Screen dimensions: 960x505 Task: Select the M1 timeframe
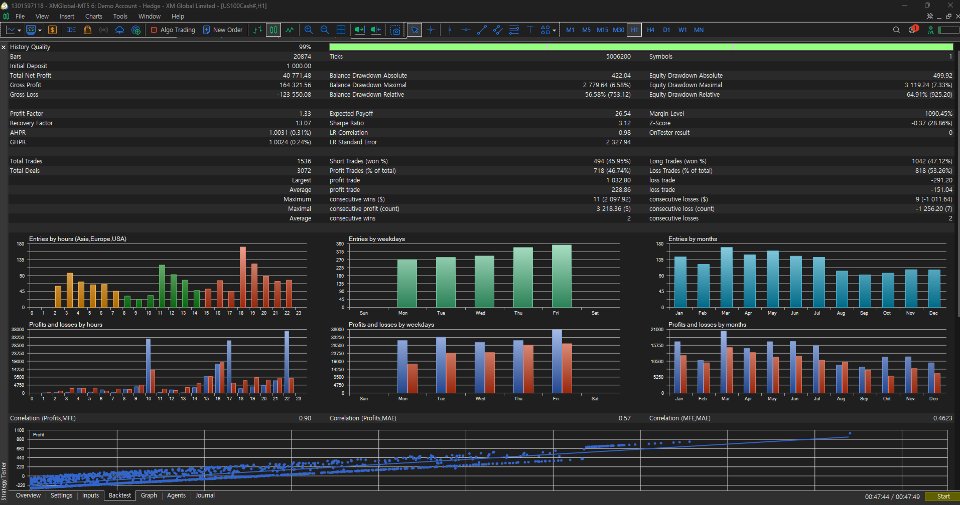pyautogui.click(x=570, y=29)
